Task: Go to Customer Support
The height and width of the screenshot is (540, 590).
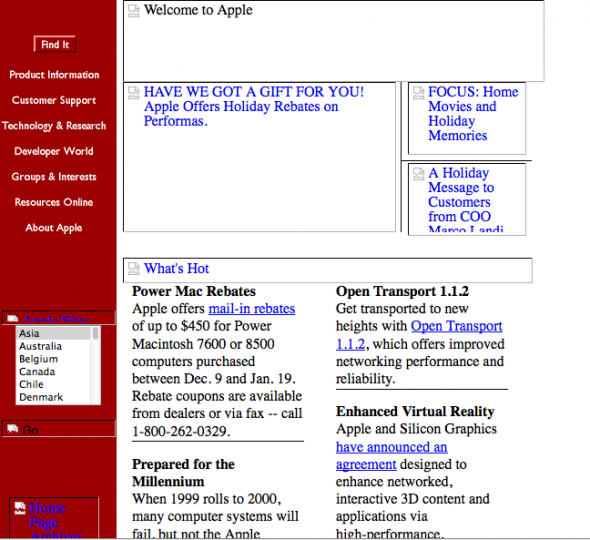Action: 54,100
